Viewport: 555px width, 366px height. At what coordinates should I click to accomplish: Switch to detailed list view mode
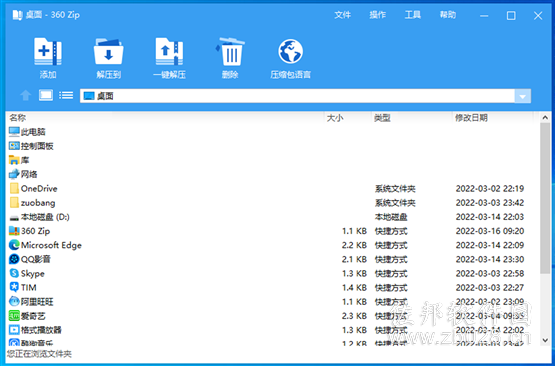pos(66,95)
